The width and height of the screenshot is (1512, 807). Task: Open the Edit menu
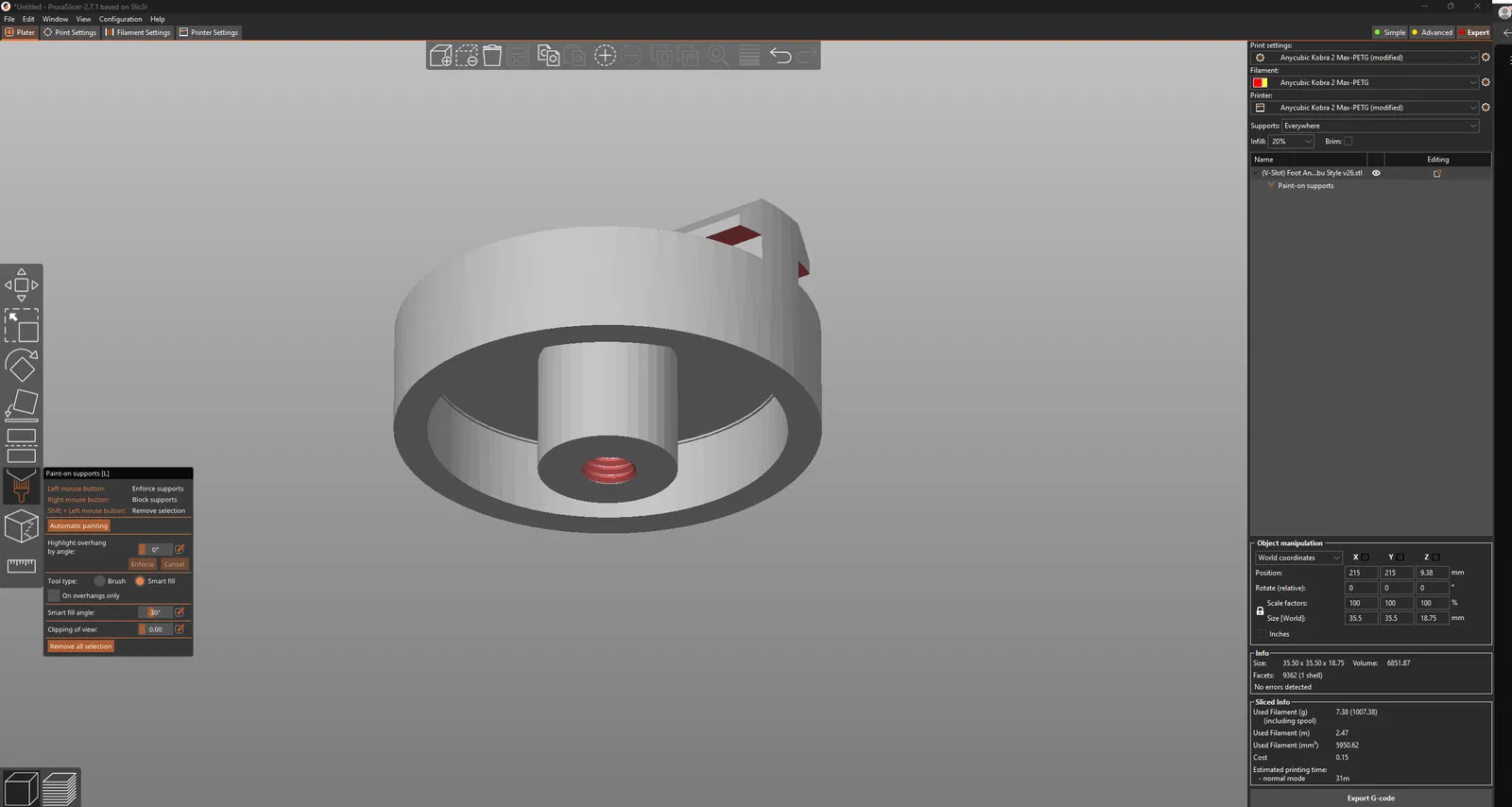(28, 19)
